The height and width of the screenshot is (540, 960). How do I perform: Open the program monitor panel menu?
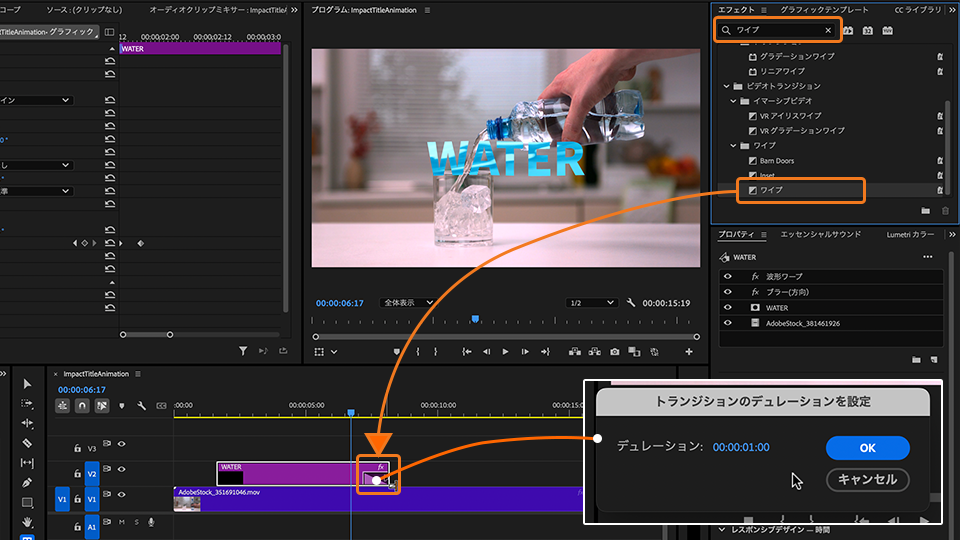point(427,10)
